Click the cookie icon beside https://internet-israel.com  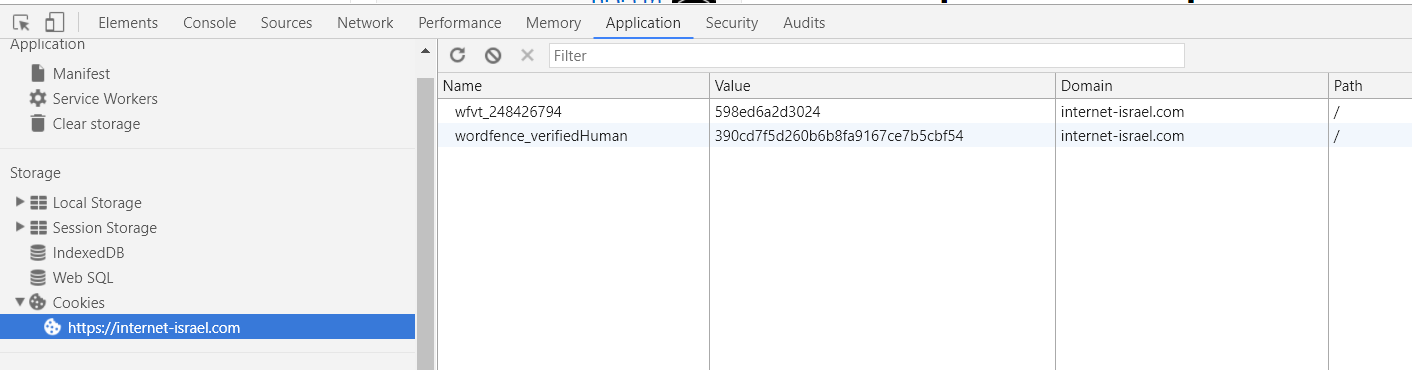tap(53, 327)
